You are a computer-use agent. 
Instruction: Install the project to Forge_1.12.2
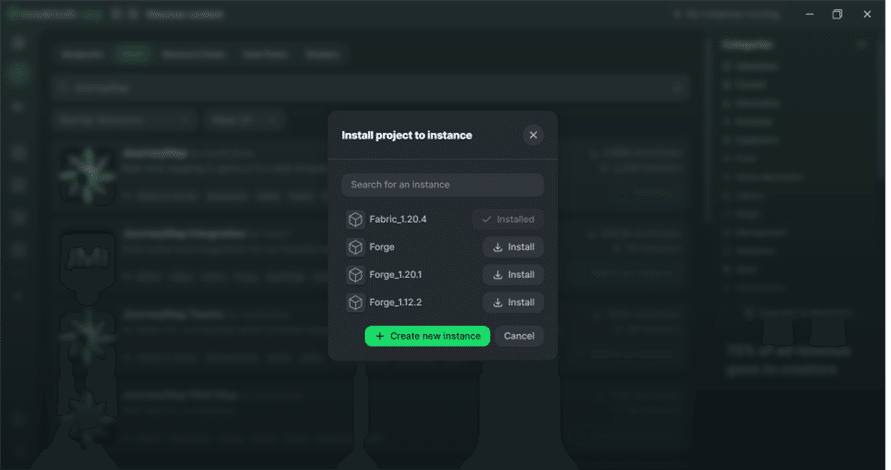point(513,302)
